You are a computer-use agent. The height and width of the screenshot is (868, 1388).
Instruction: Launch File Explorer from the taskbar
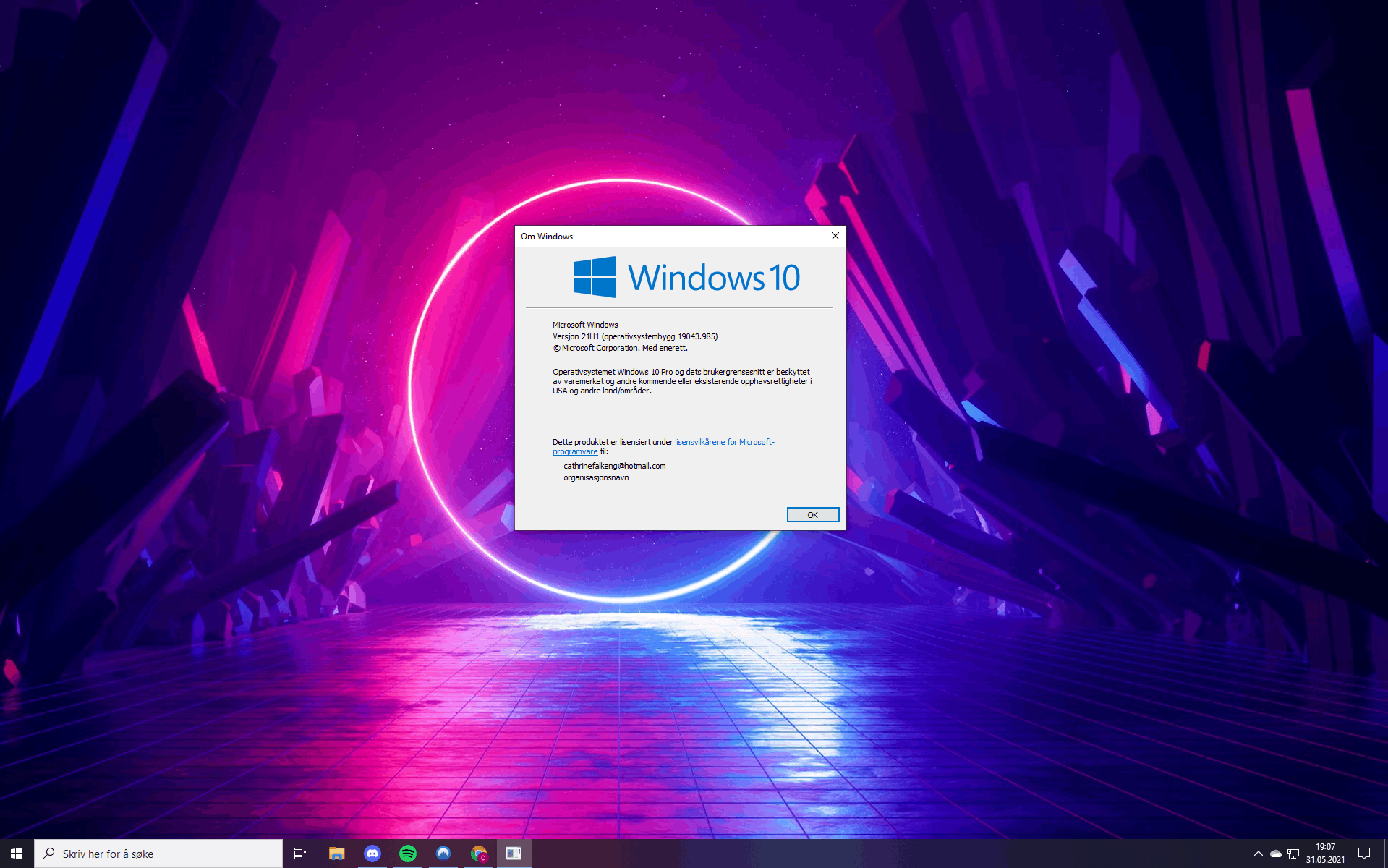point(336,854)
